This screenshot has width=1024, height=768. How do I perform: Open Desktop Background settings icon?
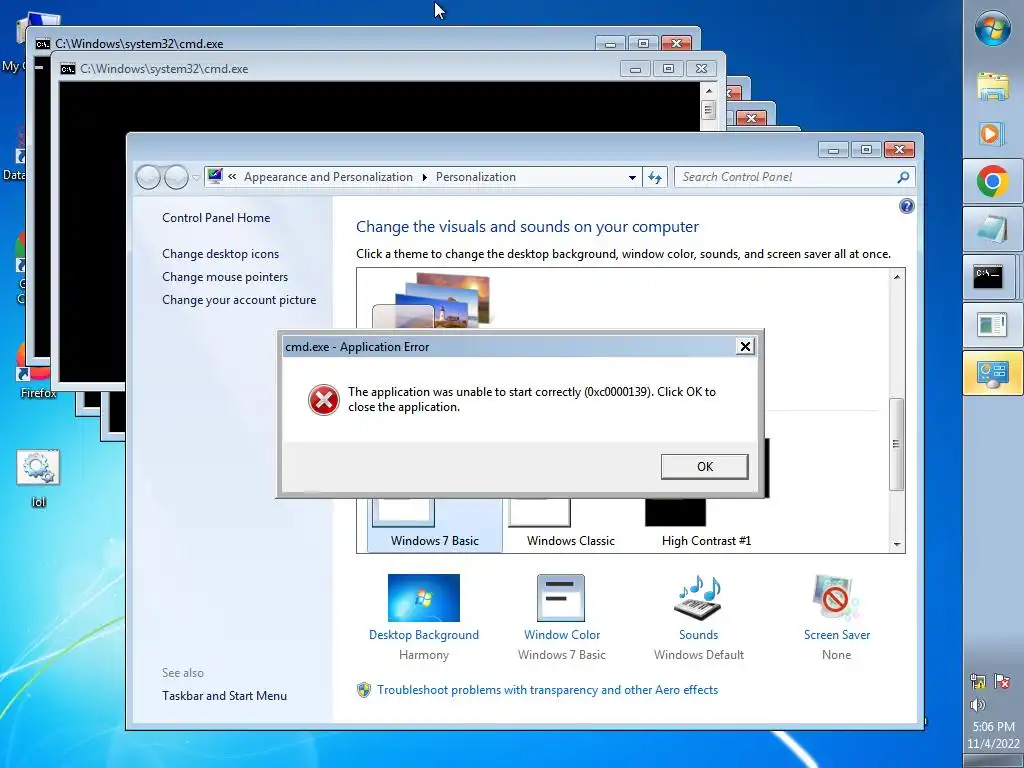click(x=424, y=598)
